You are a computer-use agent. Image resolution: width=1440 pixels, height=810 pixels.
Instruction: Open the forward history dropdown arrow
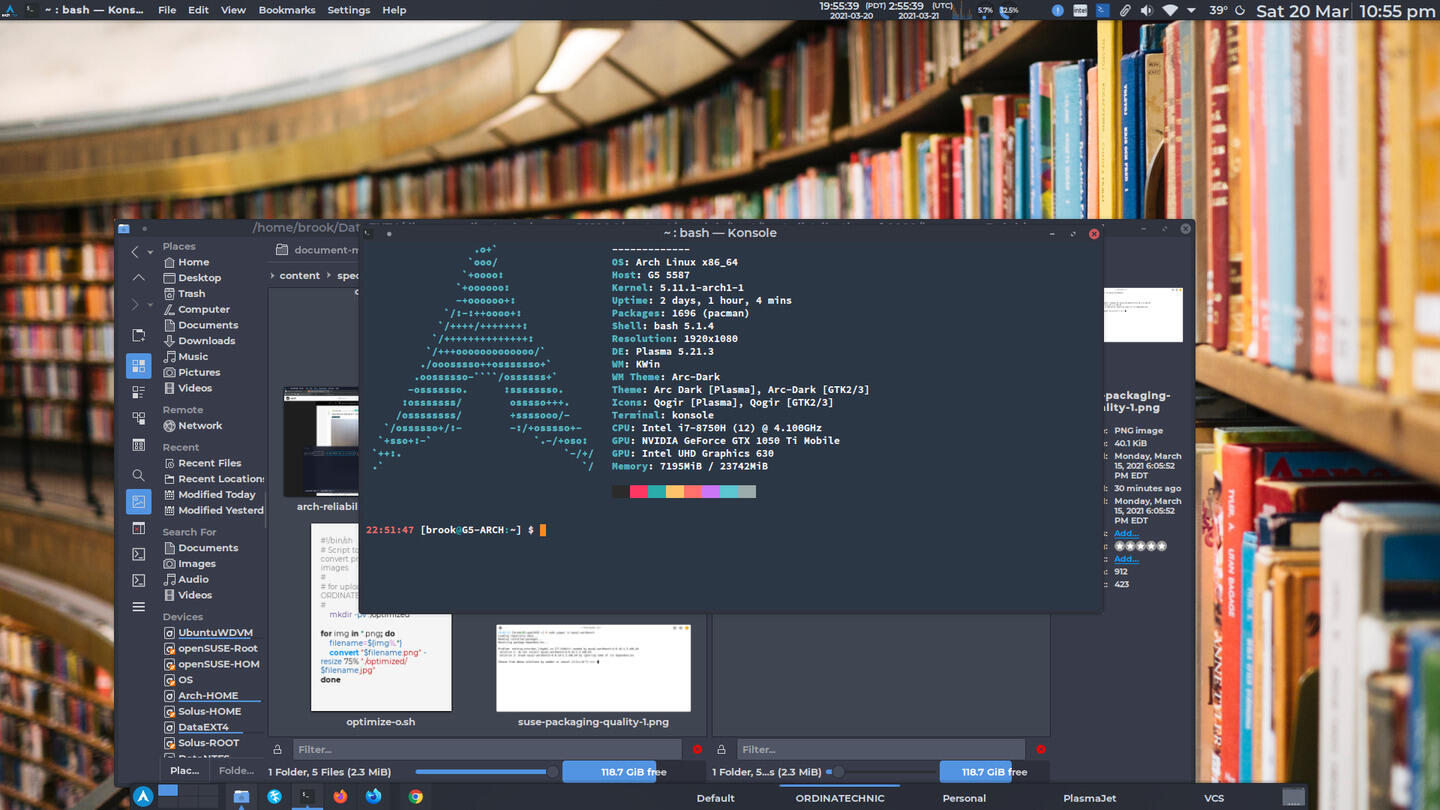(x=151, y=304)
